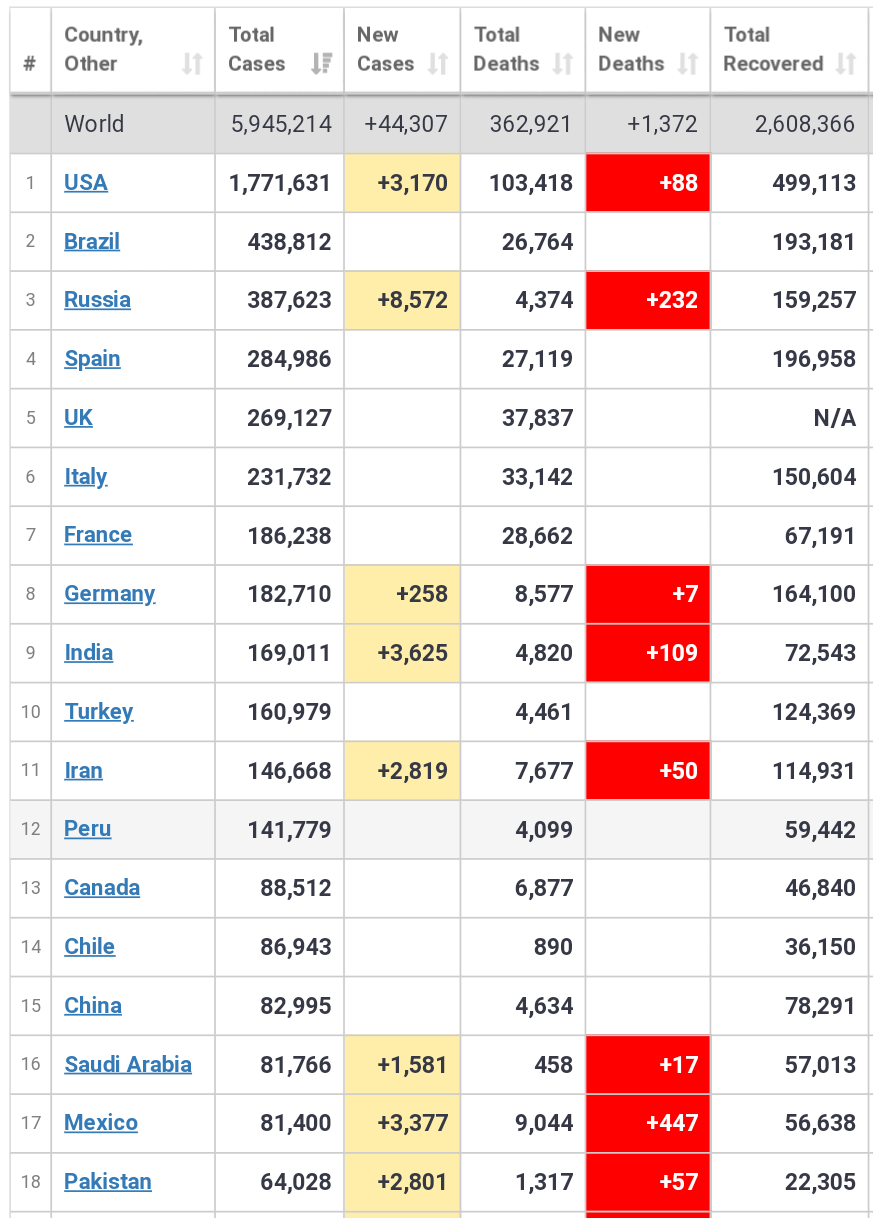This screenshot has width=873, height=1218.
Task: Click Total Deaths sort arrows icon
Action: click(x=563, y=64)
